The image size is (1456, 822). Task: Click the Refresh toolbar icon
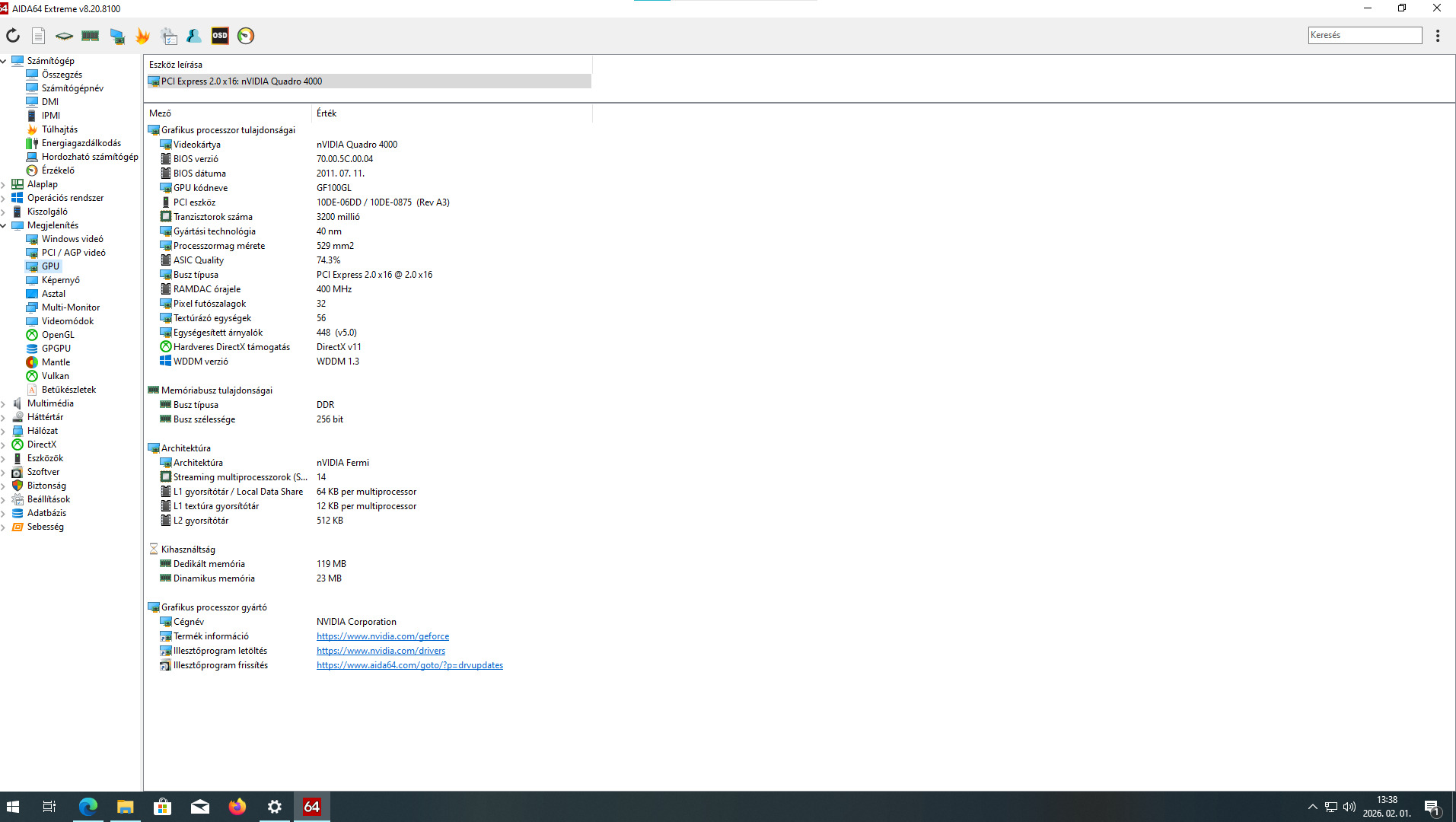coord(13,36)
